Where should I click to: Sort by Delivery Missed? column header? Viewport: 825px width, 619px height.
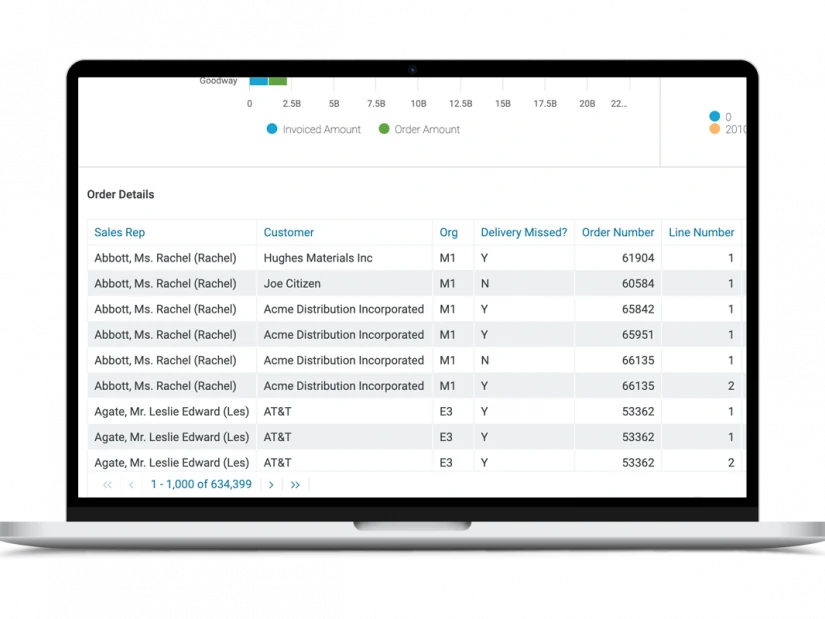point(524,232)
